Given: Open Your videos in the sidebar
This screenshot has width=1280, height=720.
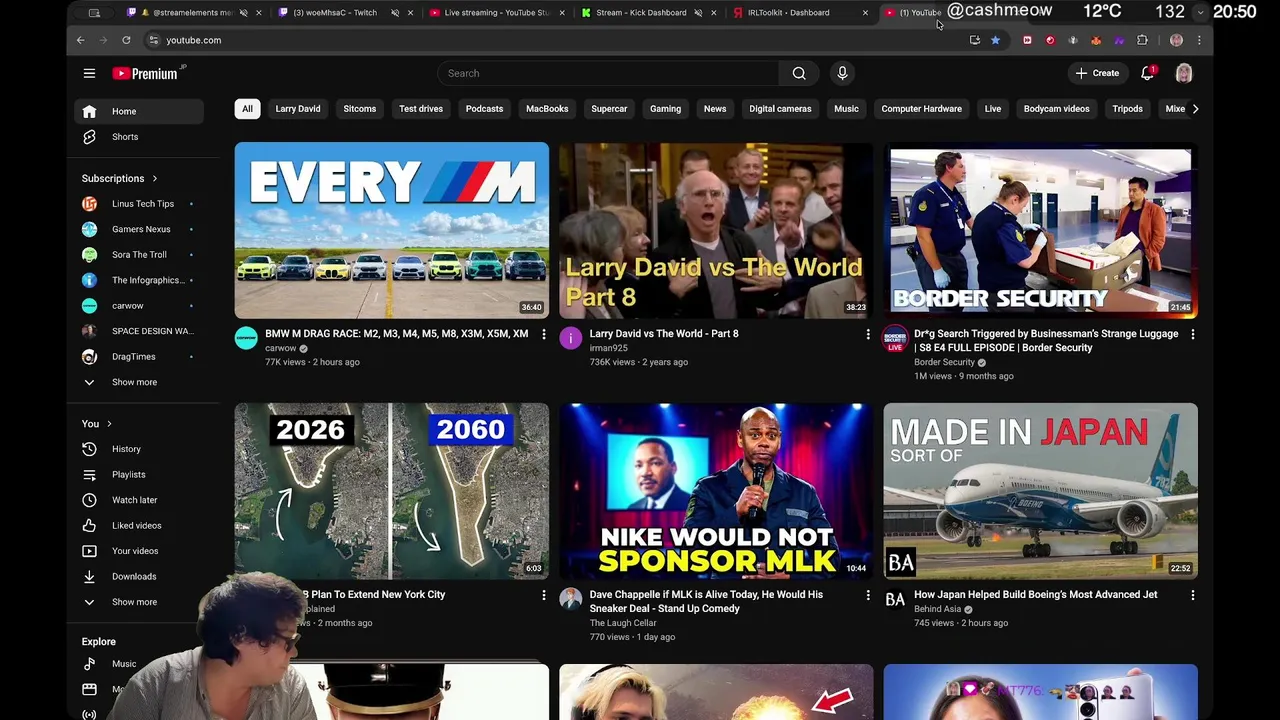Looking at the screenshot, I should [x=139, y=551].
